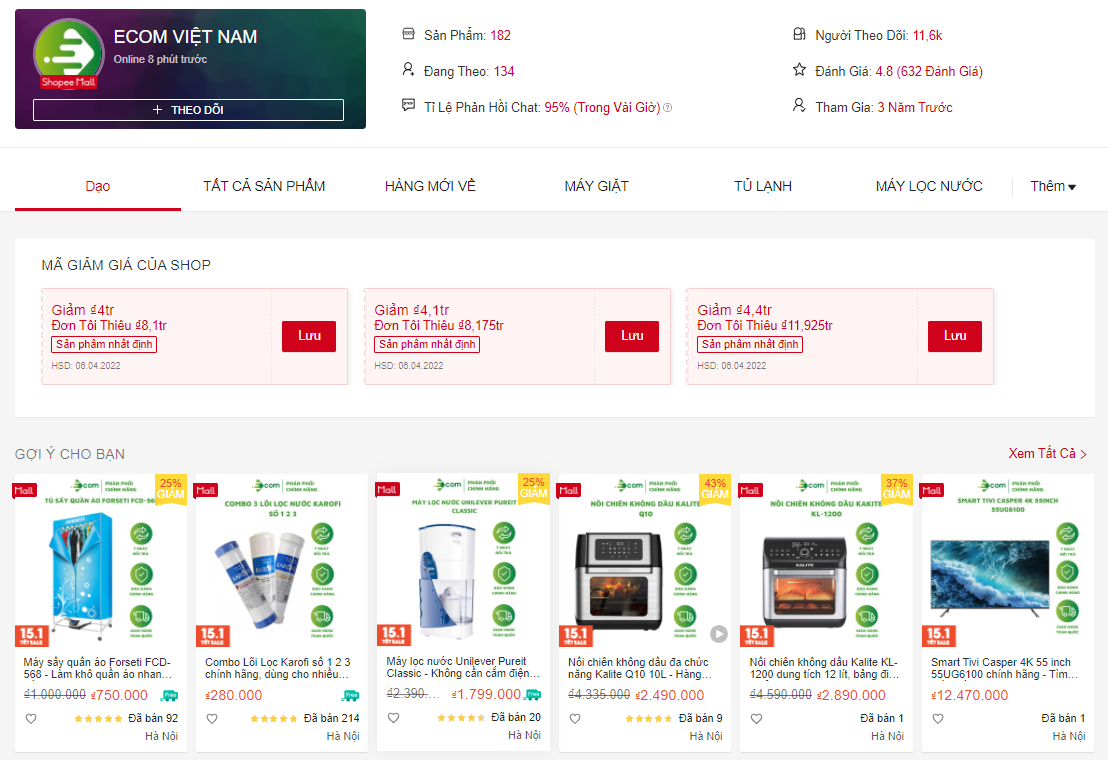The height and width of the screenshot is (760, 1108).
Task: Expand the Thêm dropdown menu
Action: (x=1053, y=186)
